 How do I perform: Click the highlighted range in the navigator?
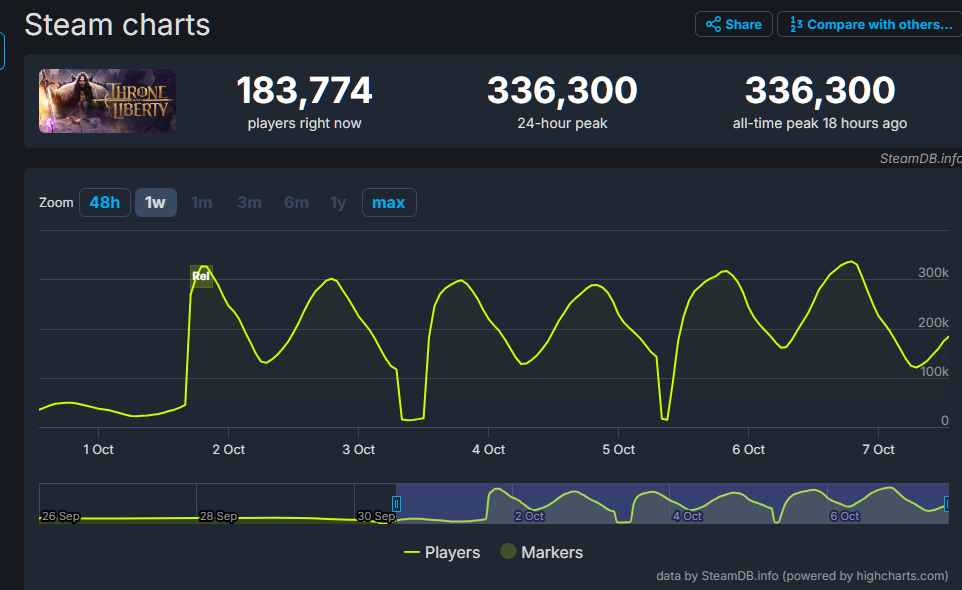pyautogui.click(x=672, y=504)
